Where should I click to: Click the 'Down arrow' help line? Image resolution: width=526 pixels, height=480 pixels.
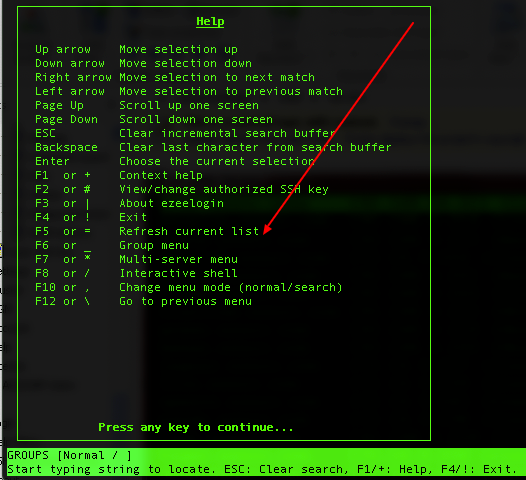(x=143, y=63)
